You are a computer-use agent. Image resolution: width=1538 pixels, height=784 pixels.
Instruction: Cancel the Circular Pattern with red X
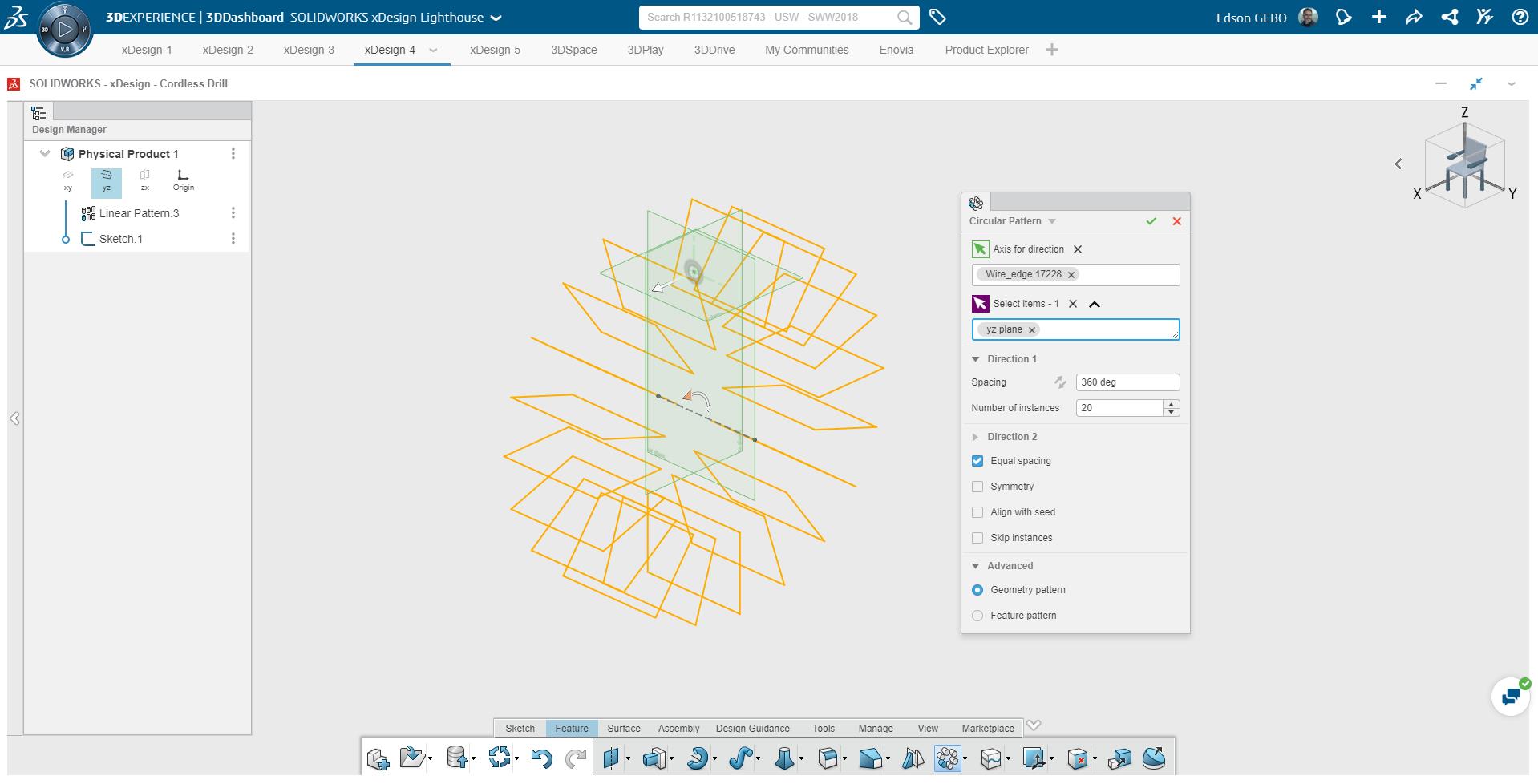(x=1176, y=221)
